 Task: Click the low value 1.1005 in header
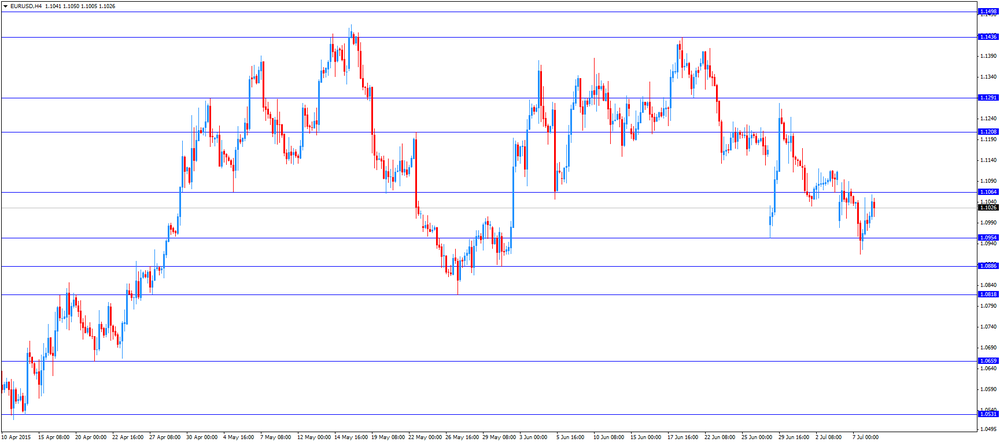click(89, 5)
